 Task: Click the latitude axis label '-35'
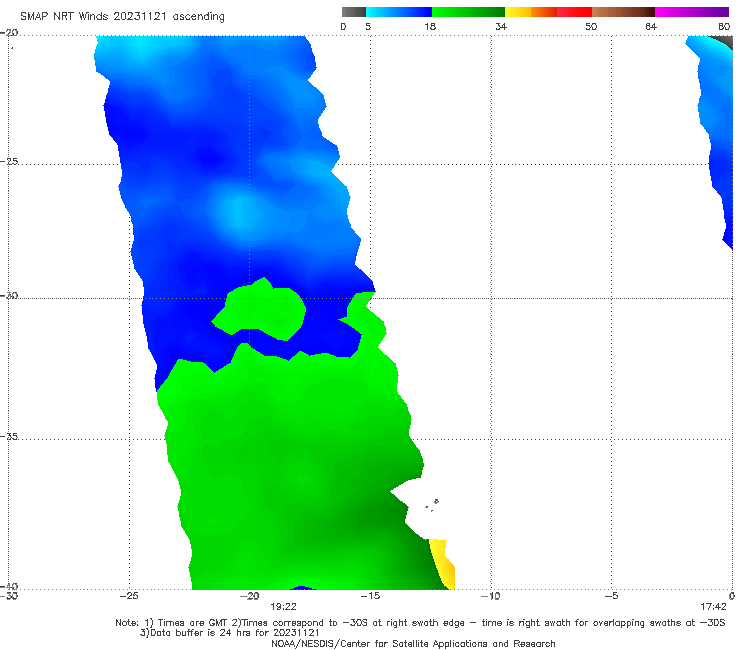pyautogui.click(x=9, y=436)
